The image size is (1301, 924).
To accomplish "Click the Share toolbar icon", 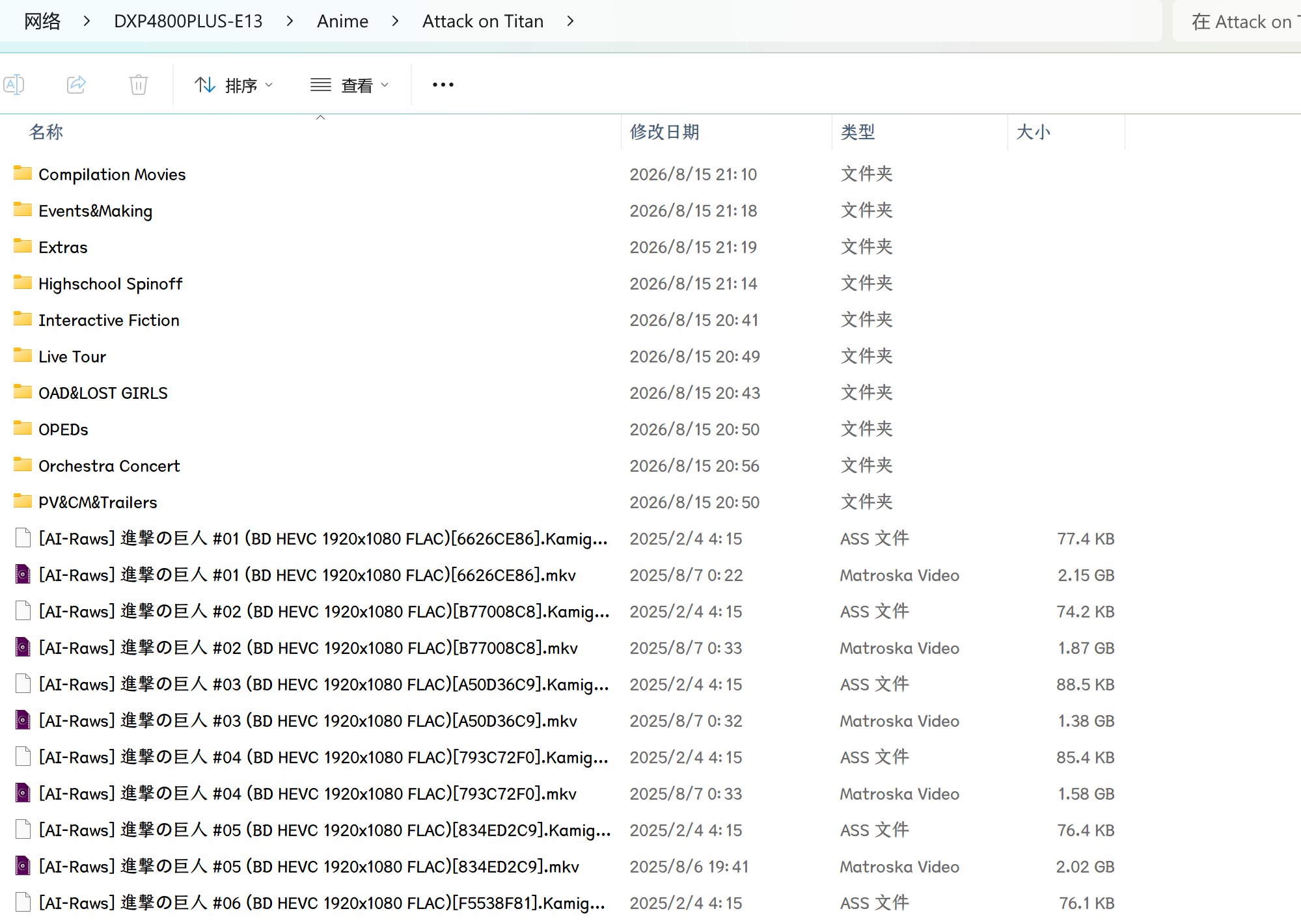I will [76, 85].
